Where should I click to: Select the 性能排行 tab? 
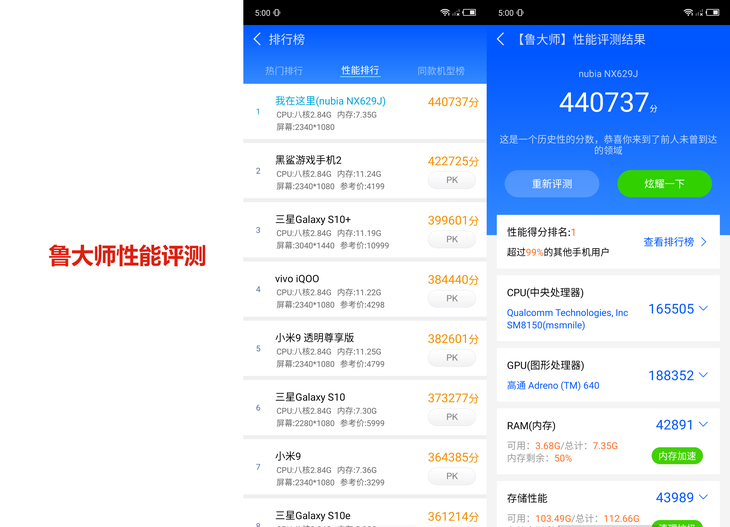click(x=360, y=70)
